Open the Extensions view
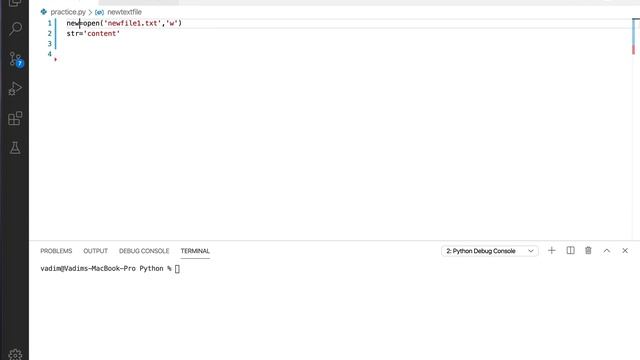 pos(15,118)
